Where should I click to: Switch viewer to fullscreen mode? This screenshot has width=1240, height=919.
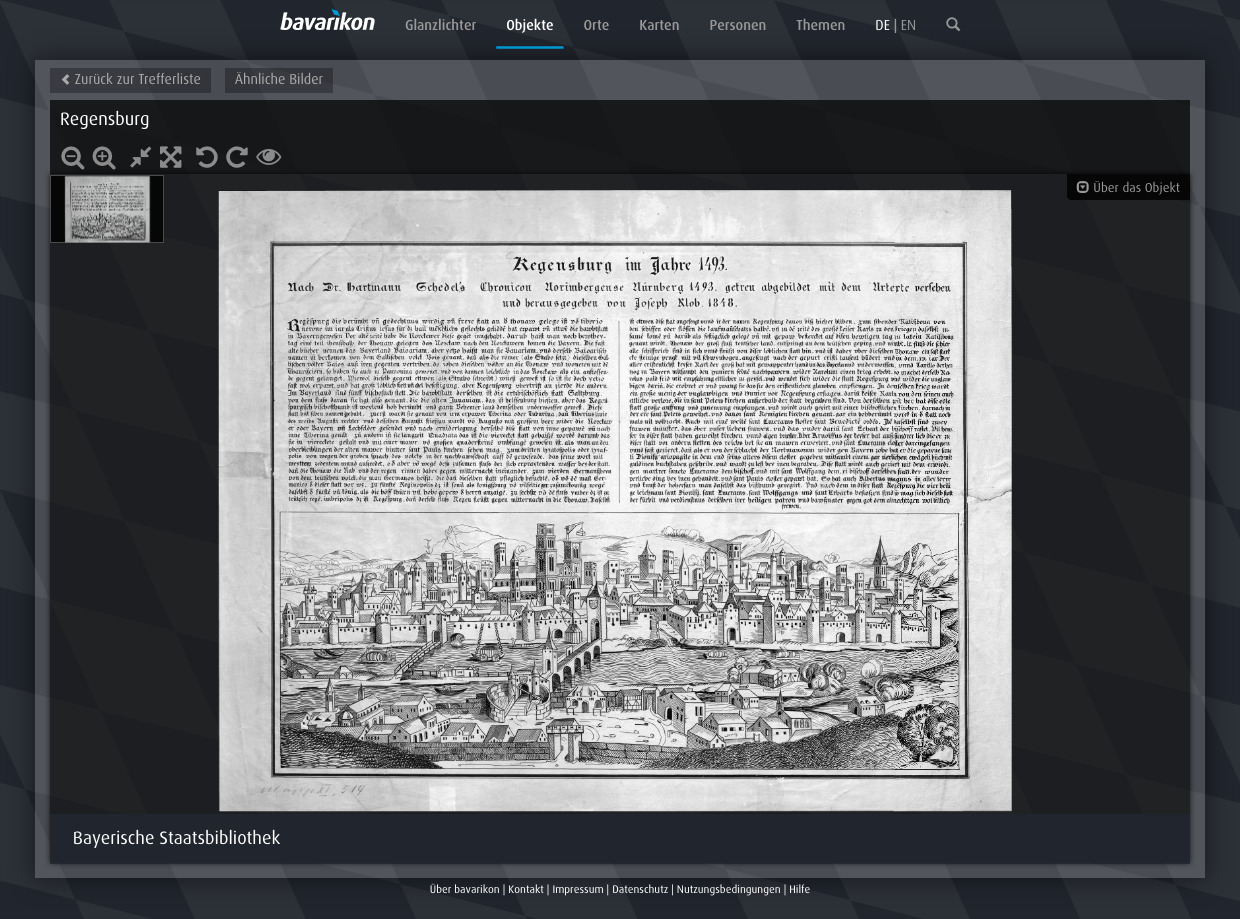[171, 157]
